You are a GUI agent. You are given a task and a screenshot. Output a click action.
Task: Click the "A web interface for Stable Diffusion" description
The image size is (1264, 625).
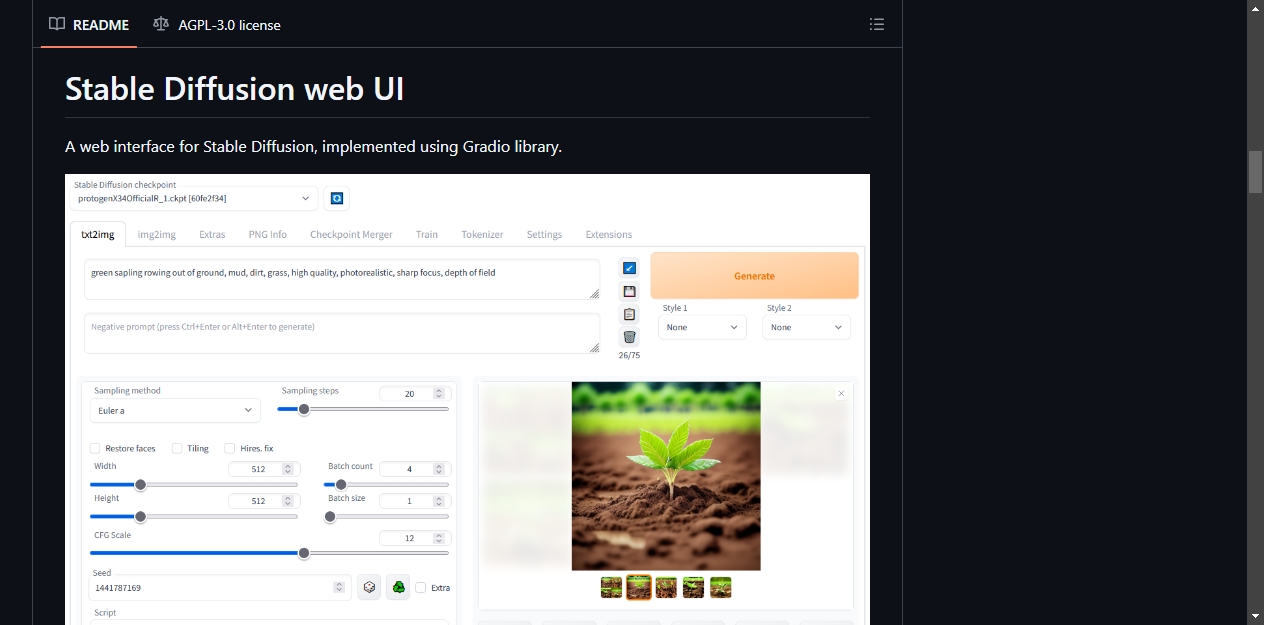(x=313, y=146)
